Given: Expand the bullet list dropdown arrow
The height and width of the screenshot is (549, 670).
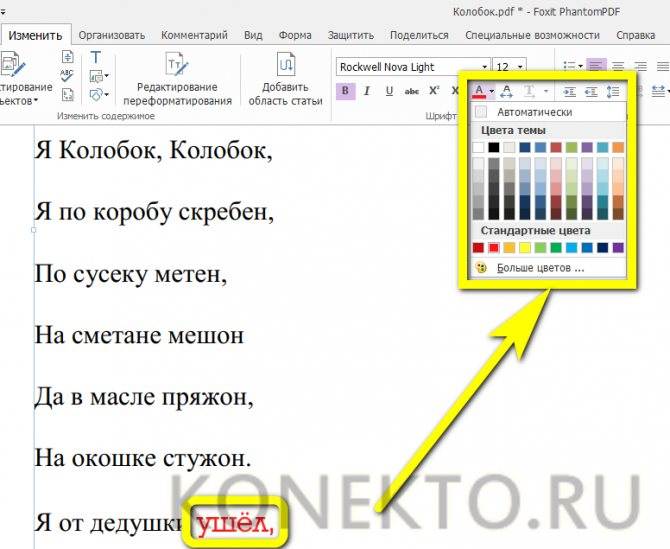Looking at the screenshot, I should (x=580, y=66).
